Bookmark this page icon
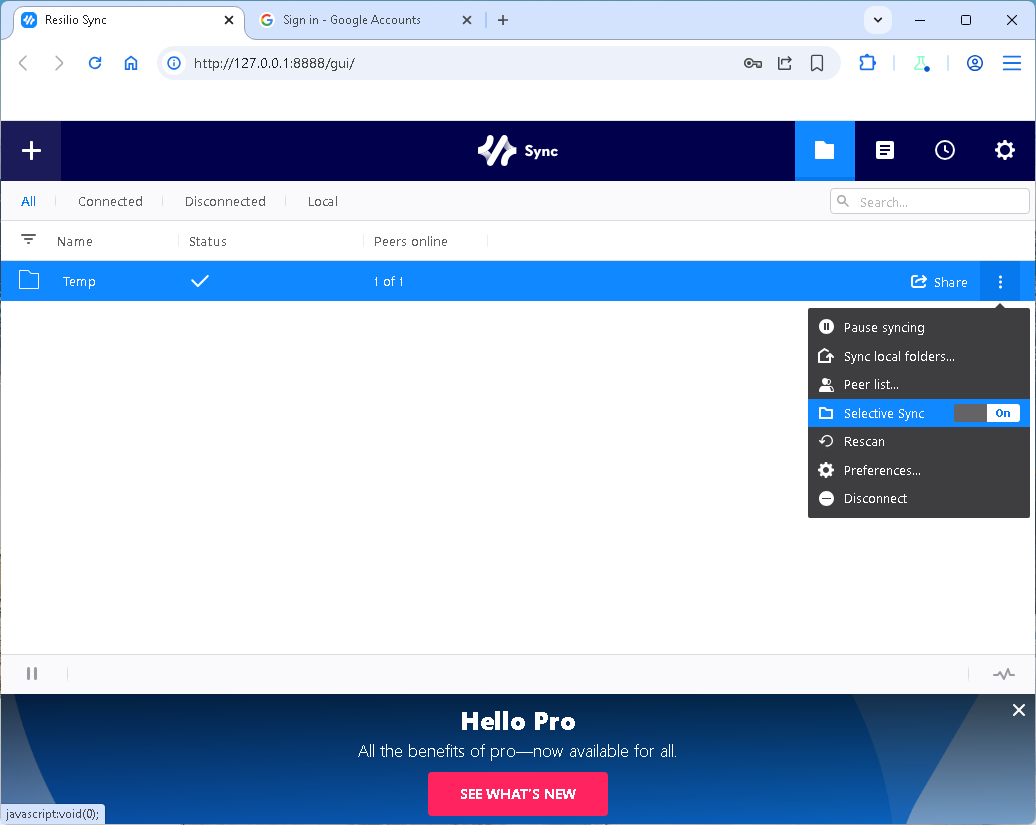The height and width of the screenshot is (825, 1036). tap(817, 63)
